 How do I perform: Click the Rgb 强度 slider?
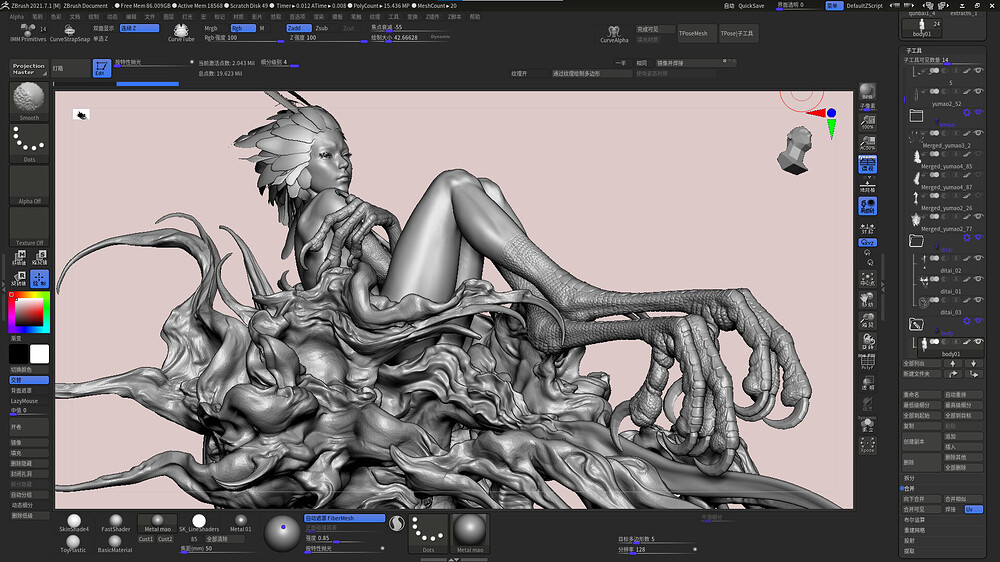[244, 38]
